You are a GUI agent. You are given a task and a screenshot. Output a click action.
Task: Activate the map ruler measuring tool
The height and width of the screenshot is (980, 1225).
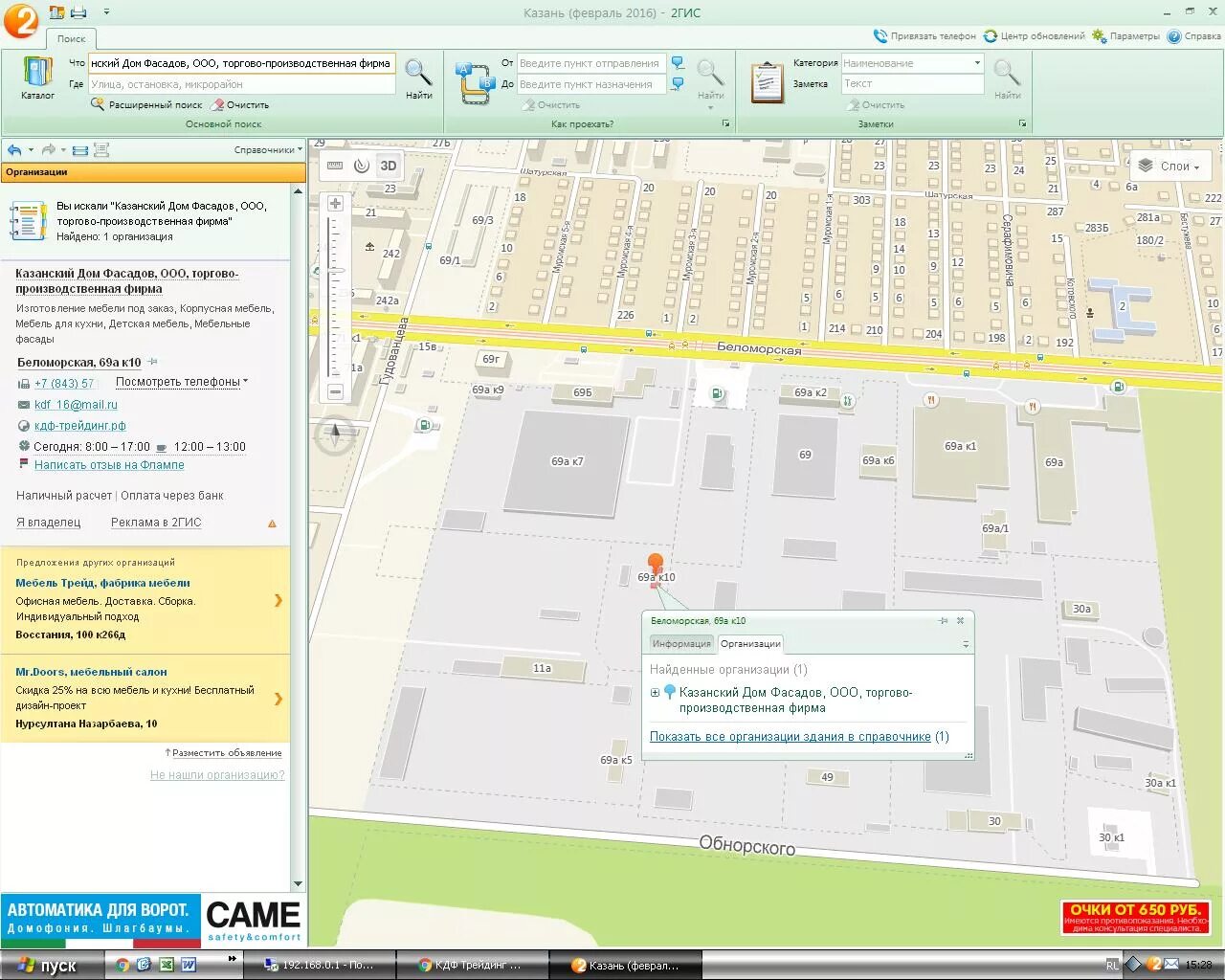click(x=335, y=166)
